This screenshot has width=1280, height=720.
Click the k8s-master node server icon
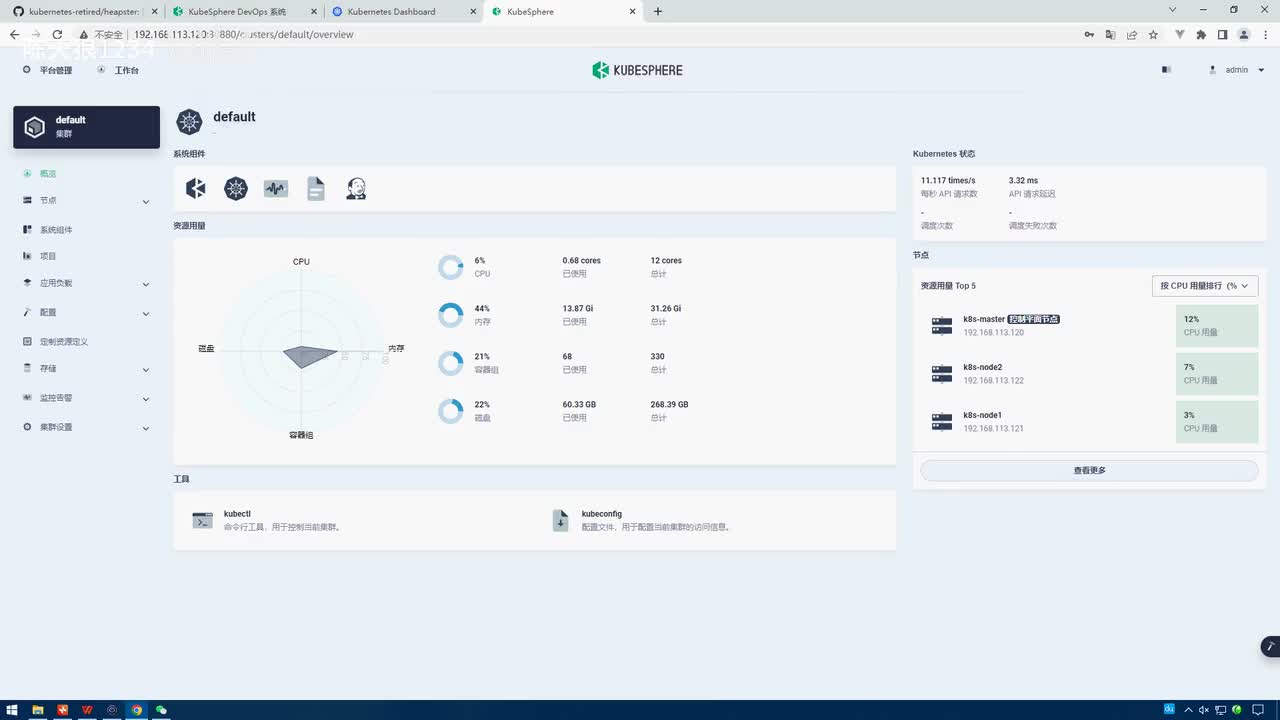(942, 325)
